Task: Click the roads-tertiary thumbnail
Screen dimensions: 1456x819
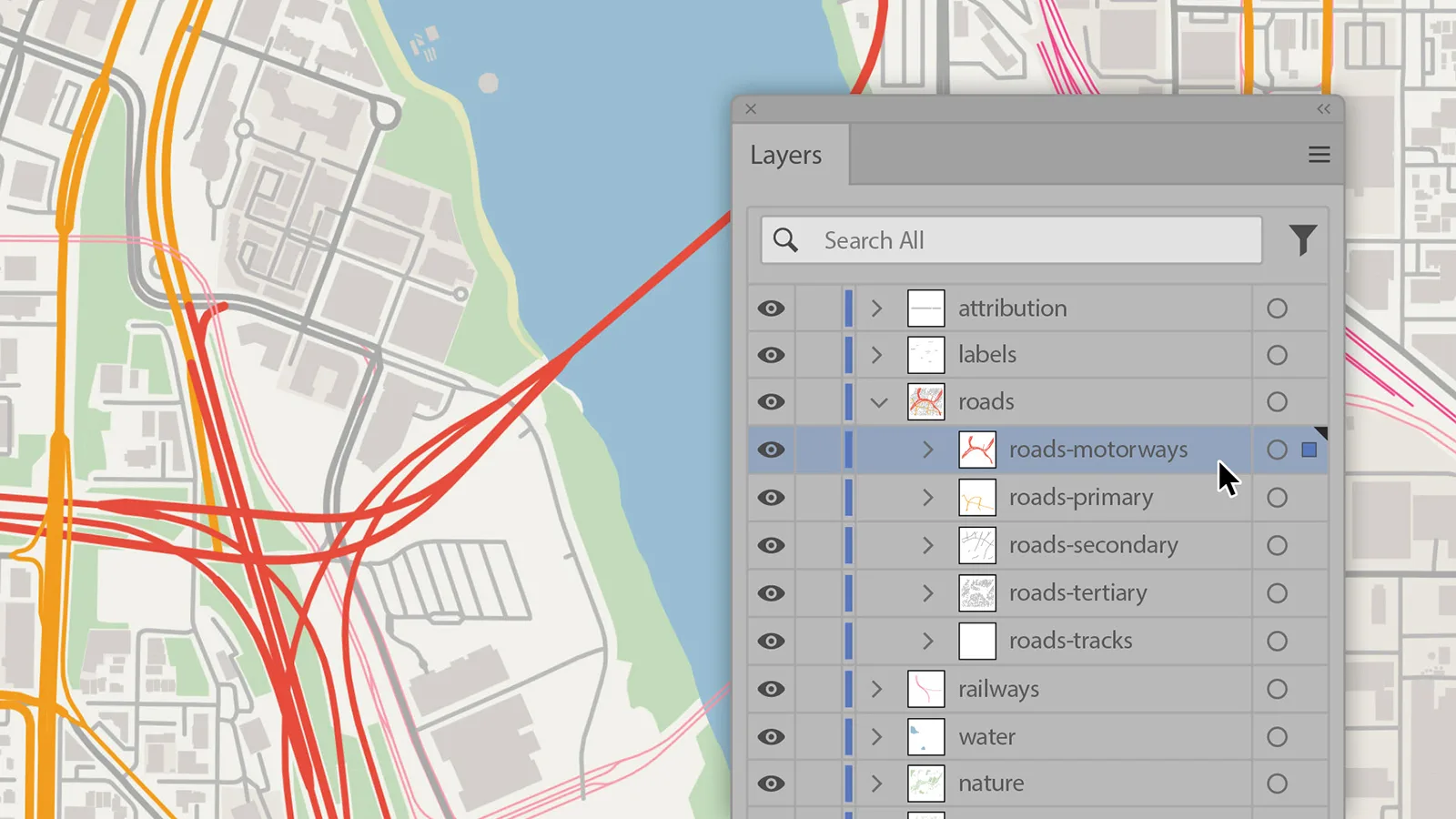Action: point(977,593)
